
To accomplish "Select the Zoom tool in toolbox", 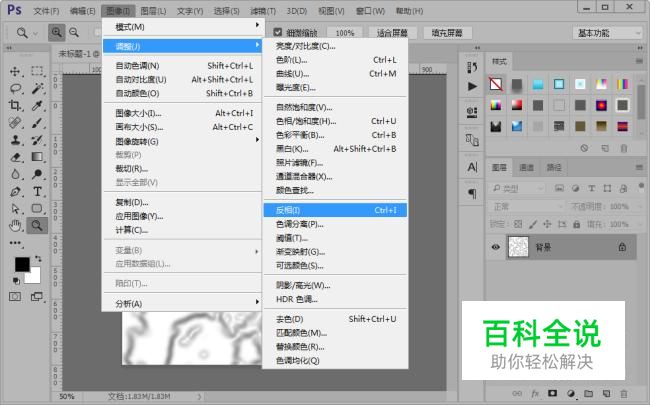I will tap(37, 226).
